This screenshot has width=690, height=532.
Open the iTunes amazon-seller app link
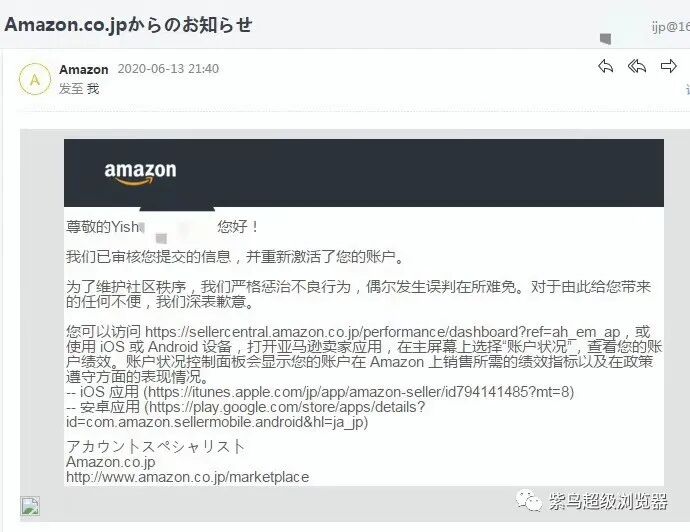pyautogui.click(x=359, y=392)
